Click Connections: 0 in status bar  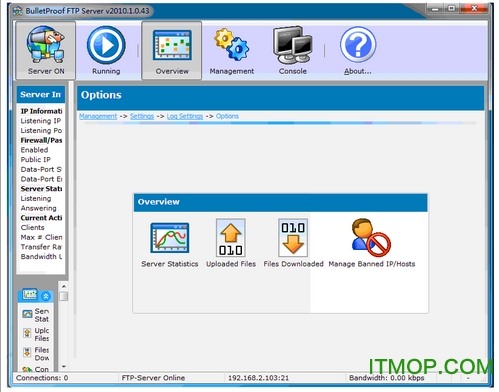point(42,378)
